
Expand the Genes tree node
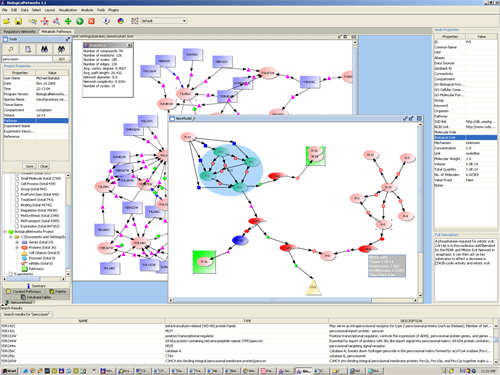coord(17,242)
